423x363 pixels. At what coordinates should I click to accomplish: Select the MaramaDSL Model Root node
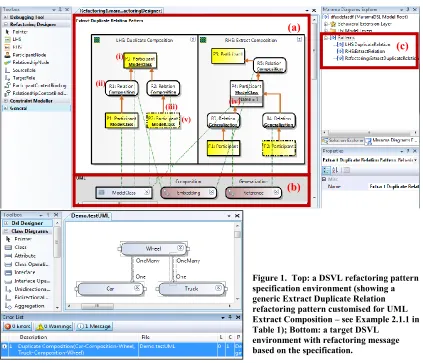pos(366,17)
